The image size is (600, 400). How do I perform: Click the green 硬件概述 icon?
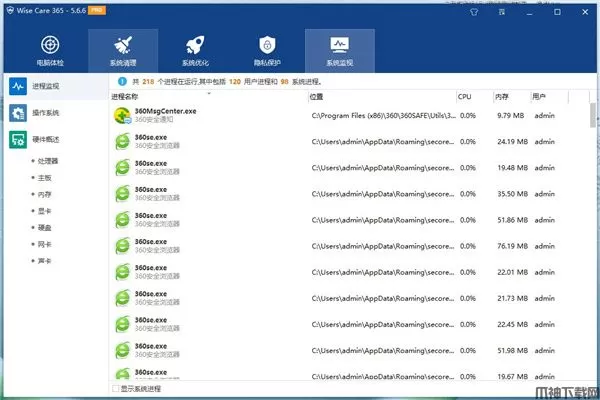pyautogui.click(x=18, y=140)
